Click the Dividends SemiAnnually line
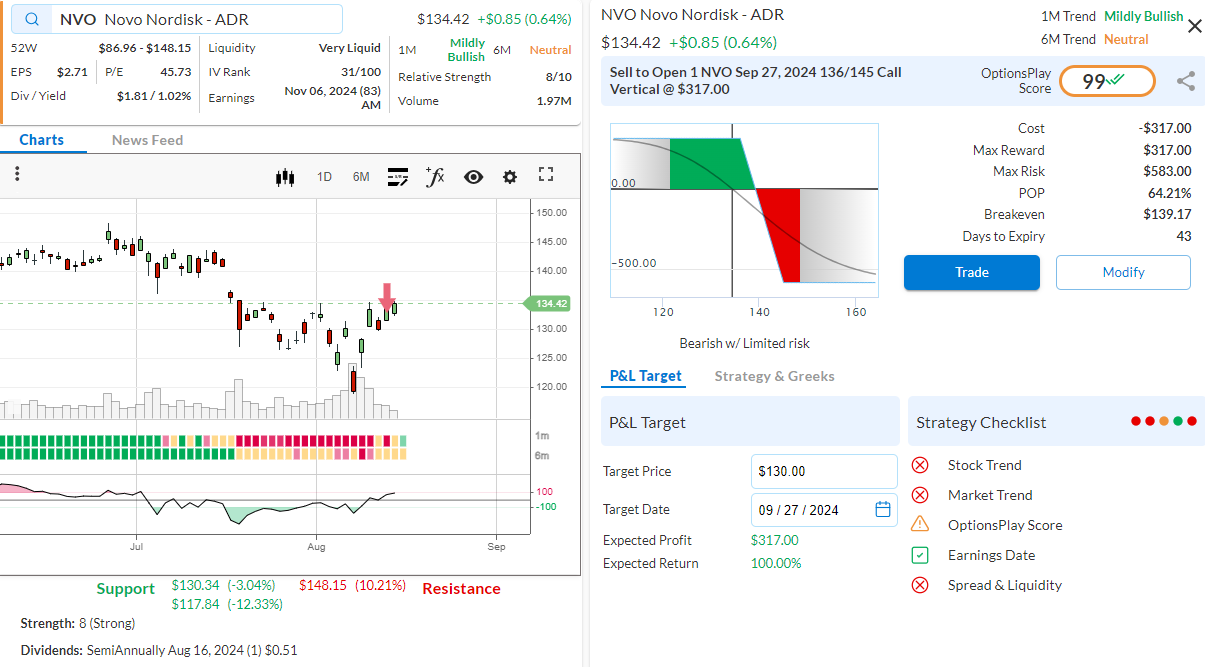This screenshot has height=667, width=1205. click(159, 650)
